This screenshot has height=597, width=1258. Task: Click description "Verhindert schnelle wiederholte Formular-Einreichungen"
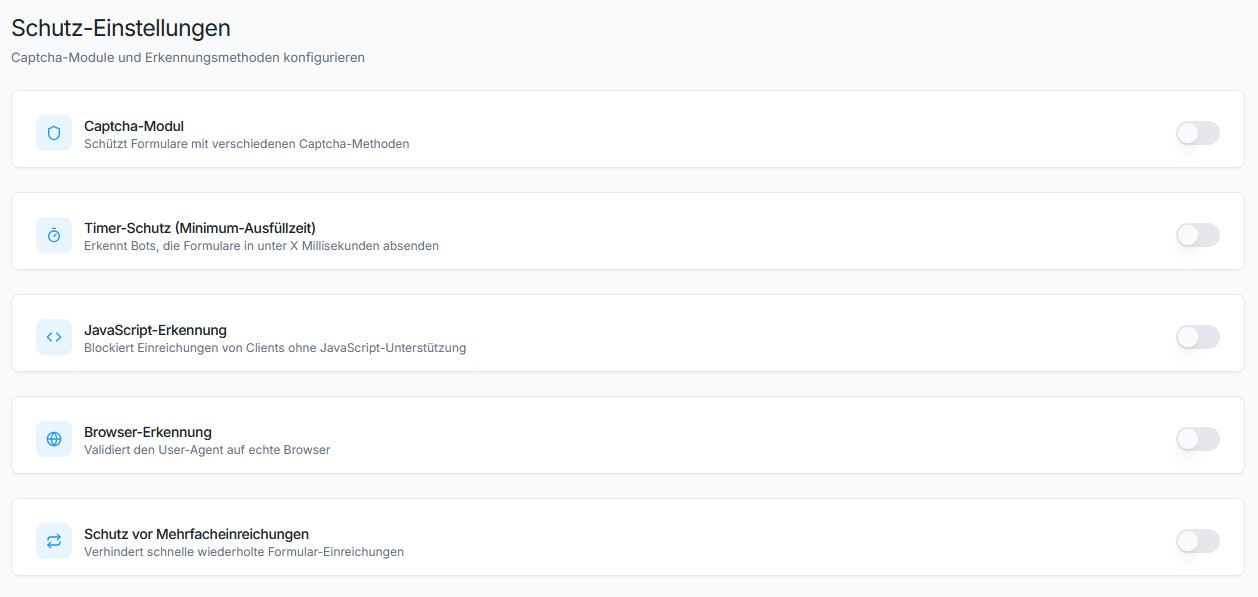tap(244, 552)
